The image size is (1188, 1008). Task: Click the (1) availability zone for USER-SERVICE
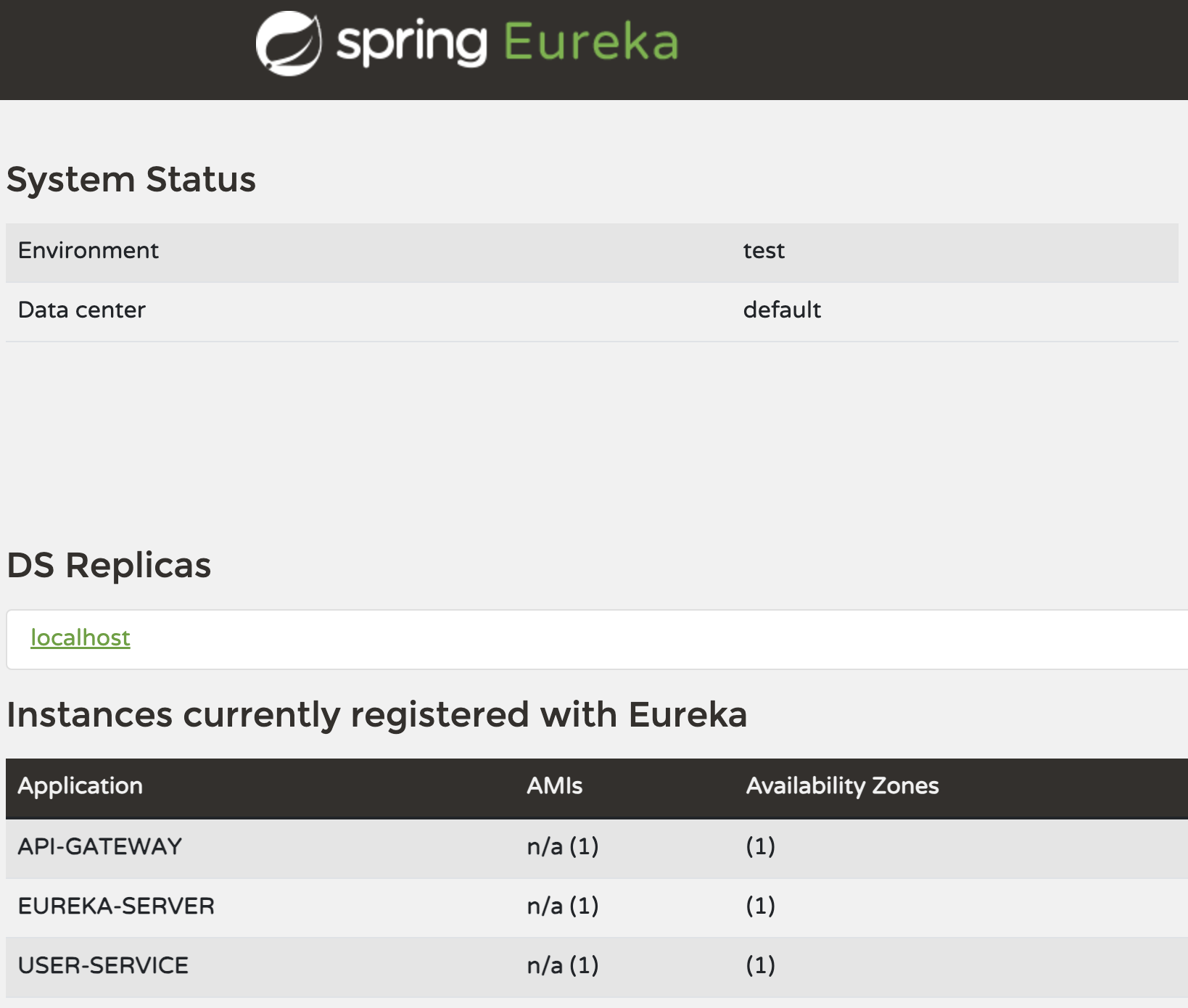pos(759,965)
